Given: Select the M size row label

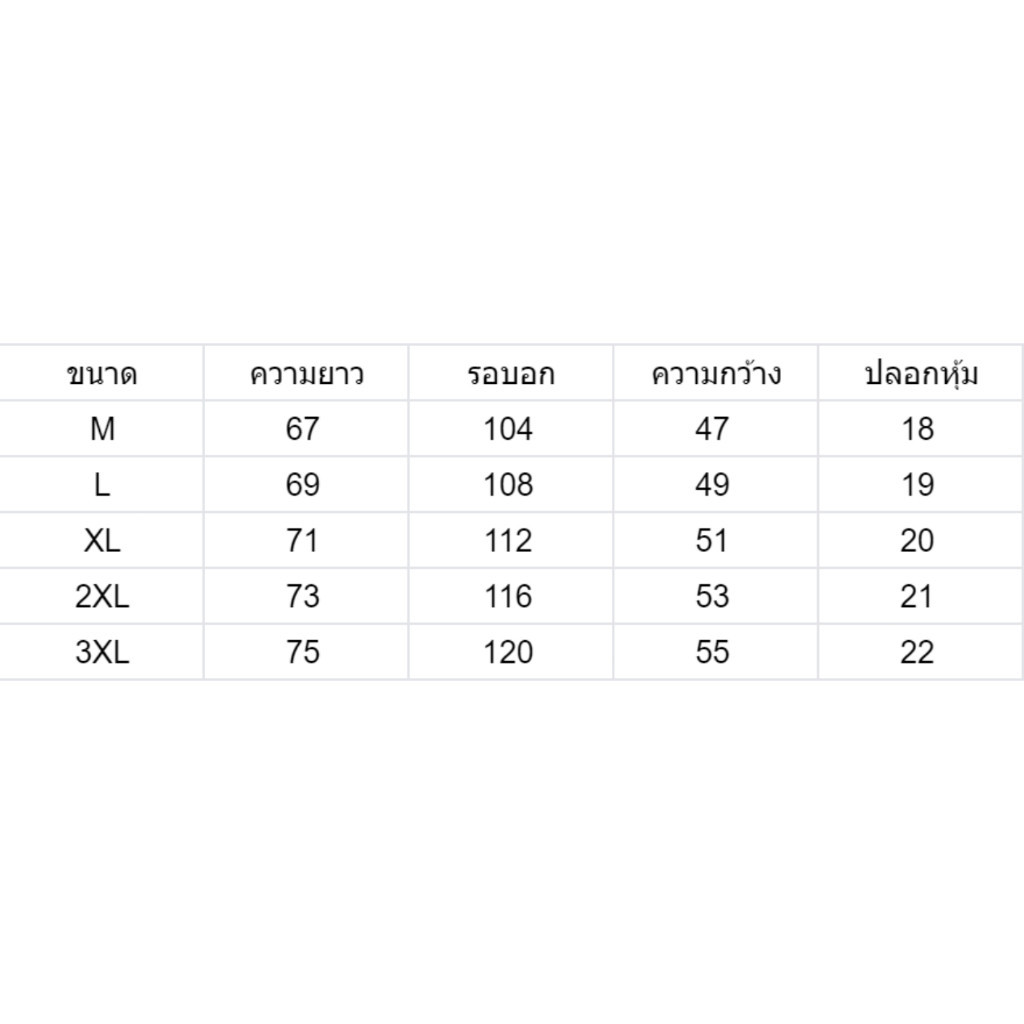Looking at the screenshot, I should coord(102,428).
